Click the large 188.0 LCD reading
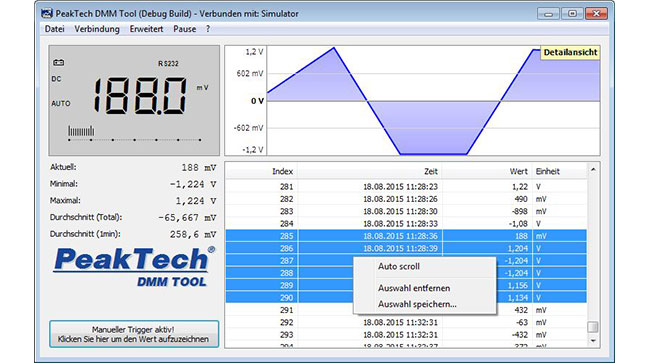Viewport: 650px width, 363px height. tap(140, 96)
